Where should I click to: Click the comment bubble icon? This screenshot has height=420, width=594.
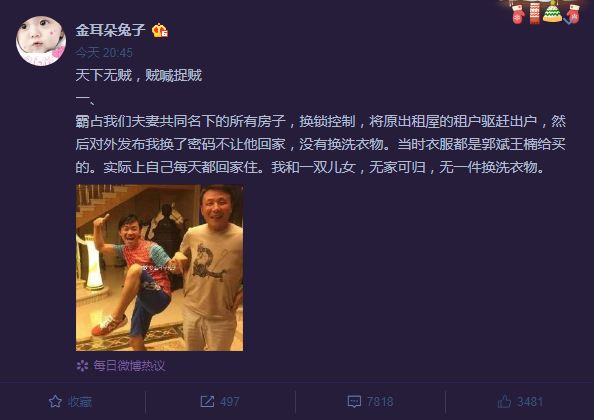(x=354, y=402)
